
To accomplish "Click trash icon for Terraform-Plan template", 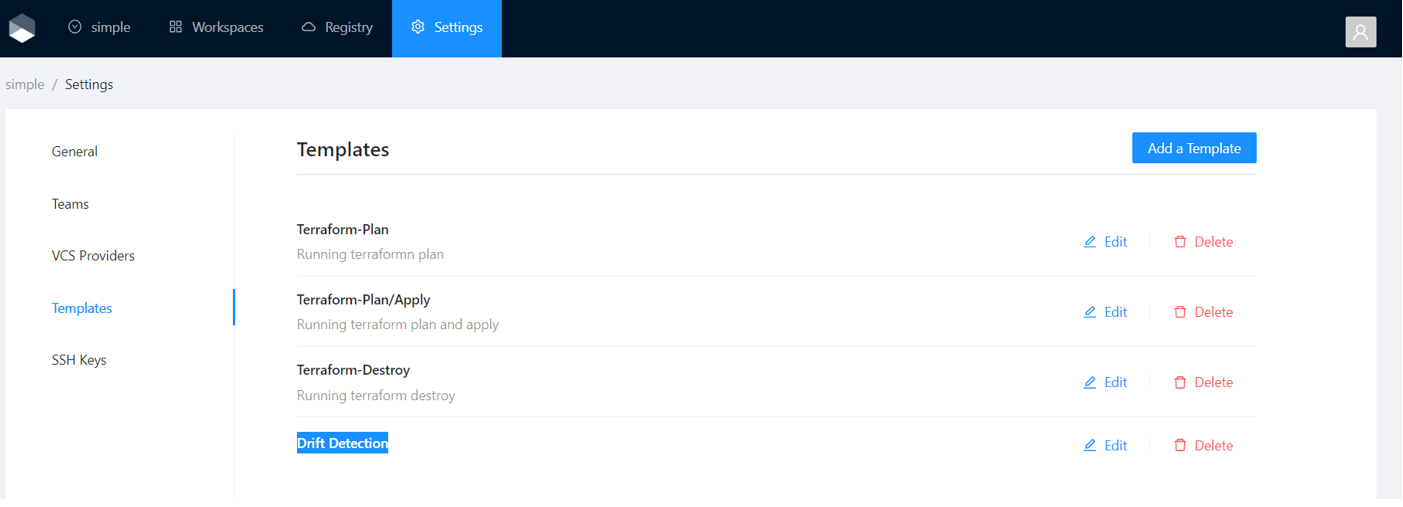I will 1180,242.
